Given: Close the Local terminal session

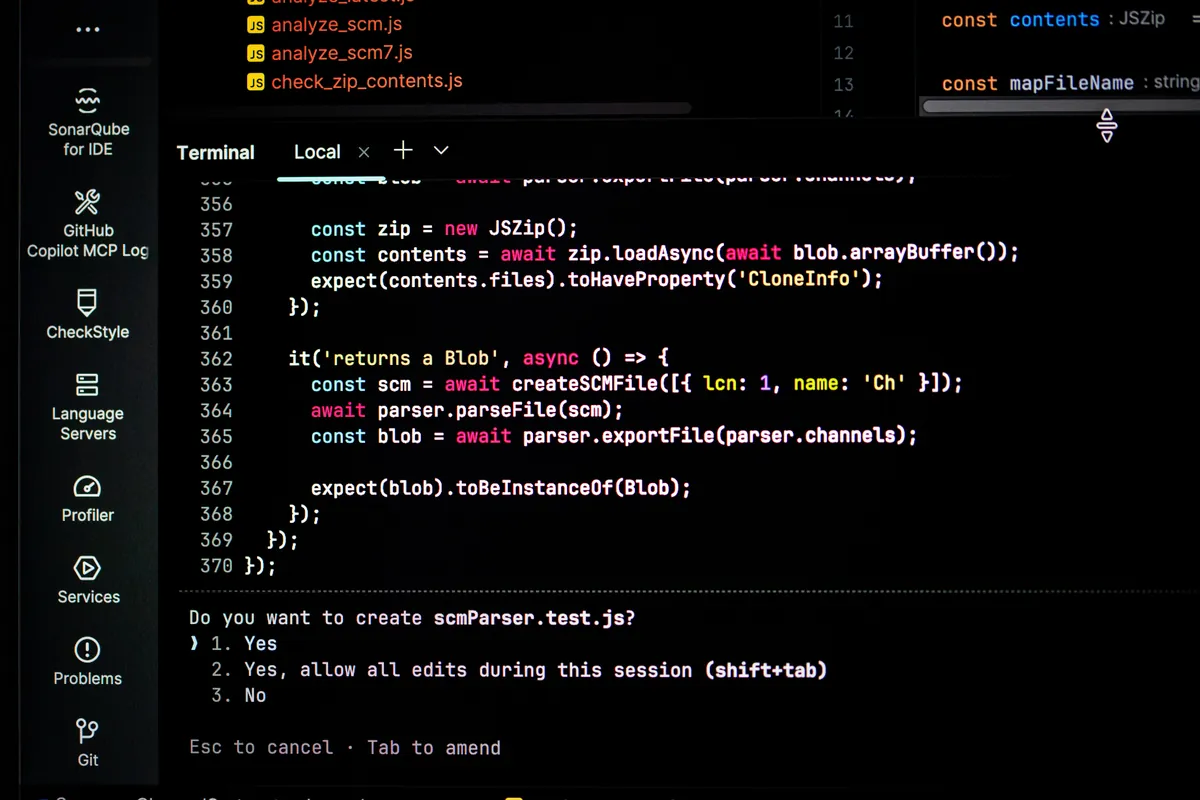Looking at the screenshot, I should click(363, 151).
